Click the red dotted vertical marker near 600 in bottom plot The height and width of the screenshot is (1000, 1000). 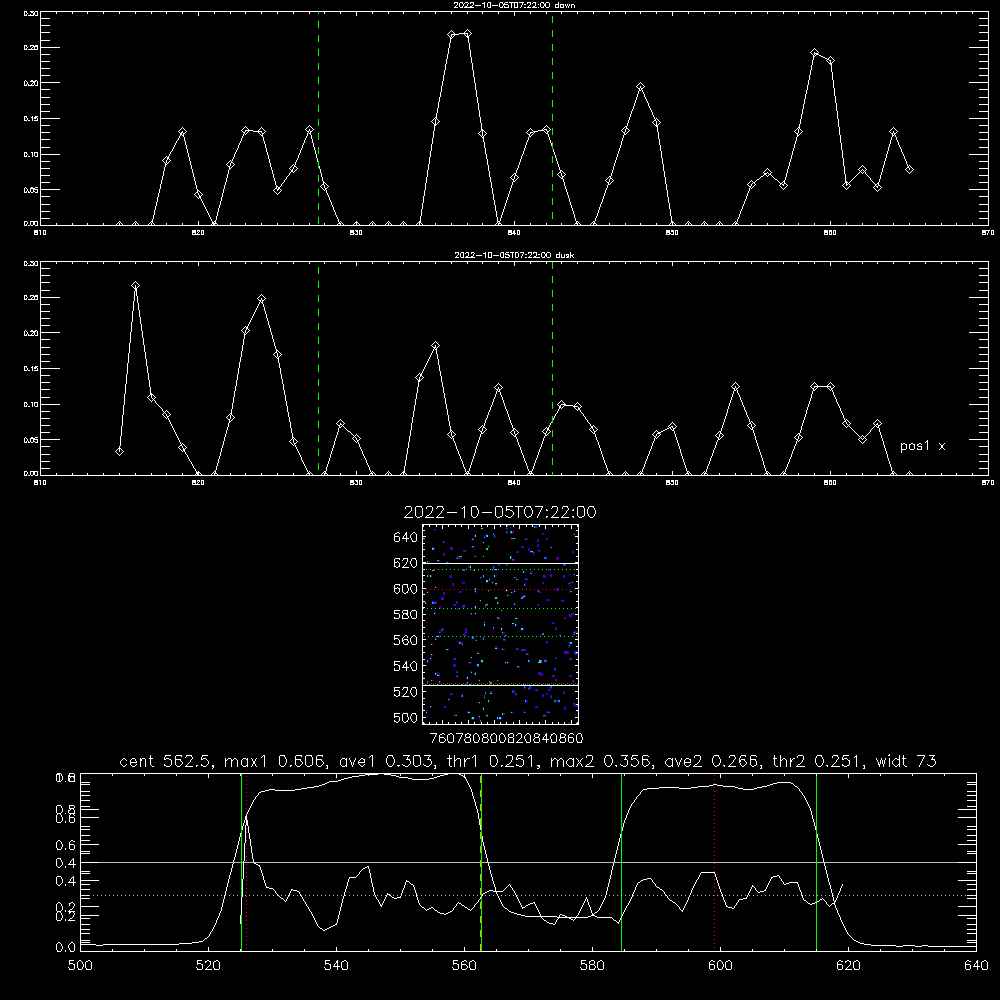[x=715, y=861]
